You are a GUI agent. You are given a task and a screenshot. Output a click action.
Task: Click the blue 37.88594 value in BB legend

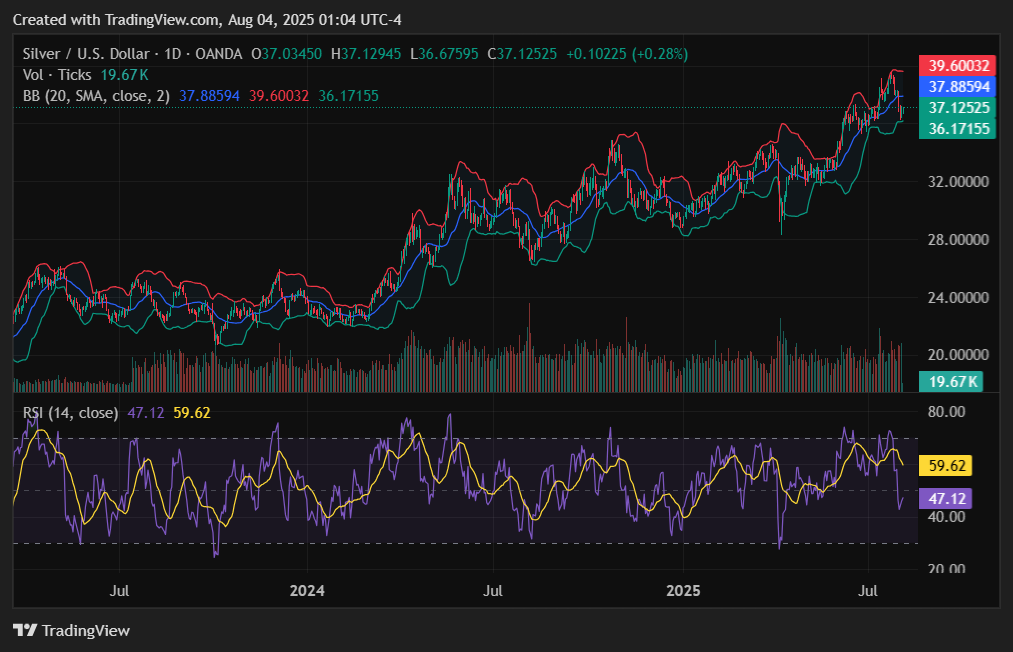tap(209, 96)
